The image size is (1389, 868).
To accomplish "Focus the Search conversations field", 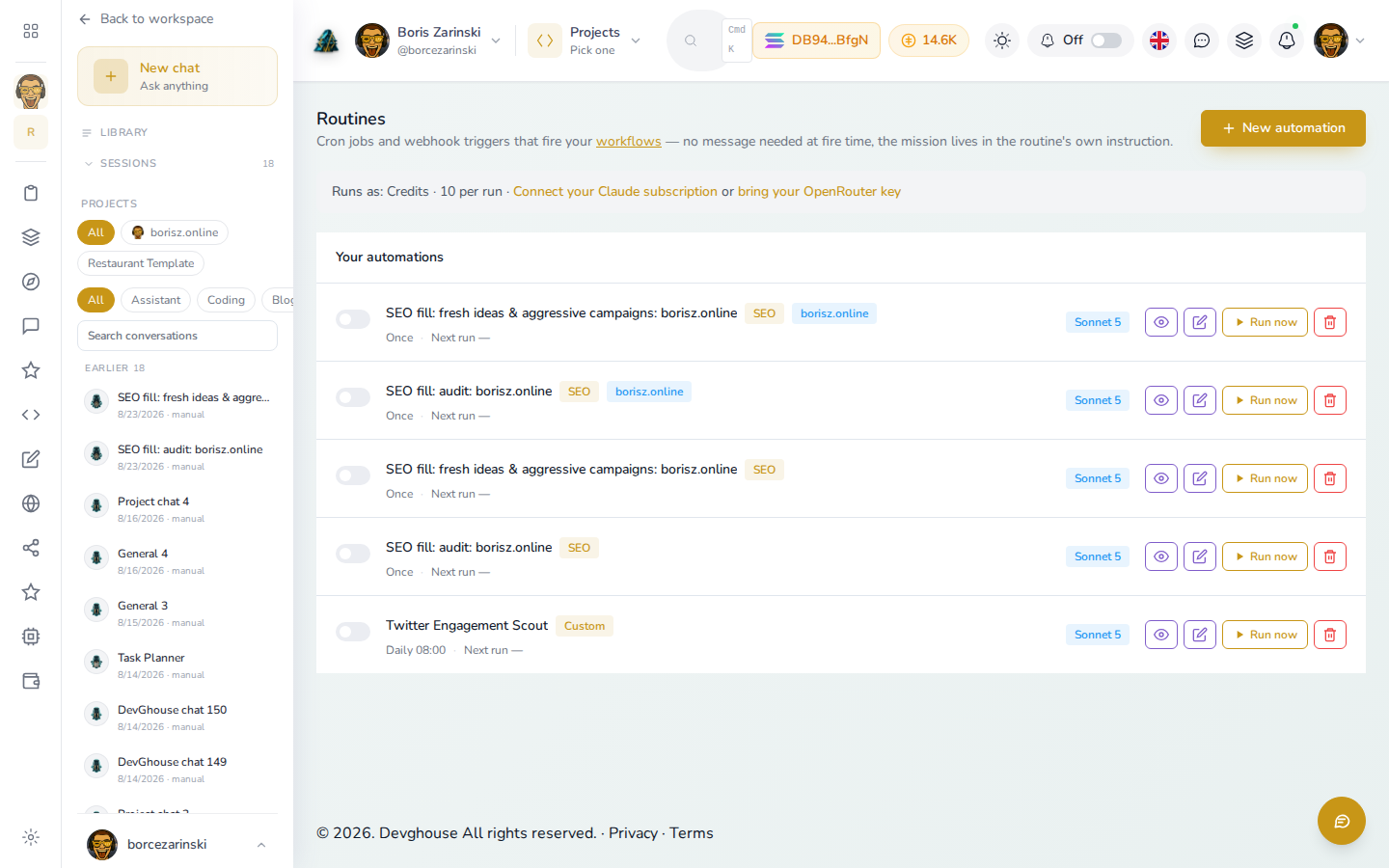I will click(177, 336).
